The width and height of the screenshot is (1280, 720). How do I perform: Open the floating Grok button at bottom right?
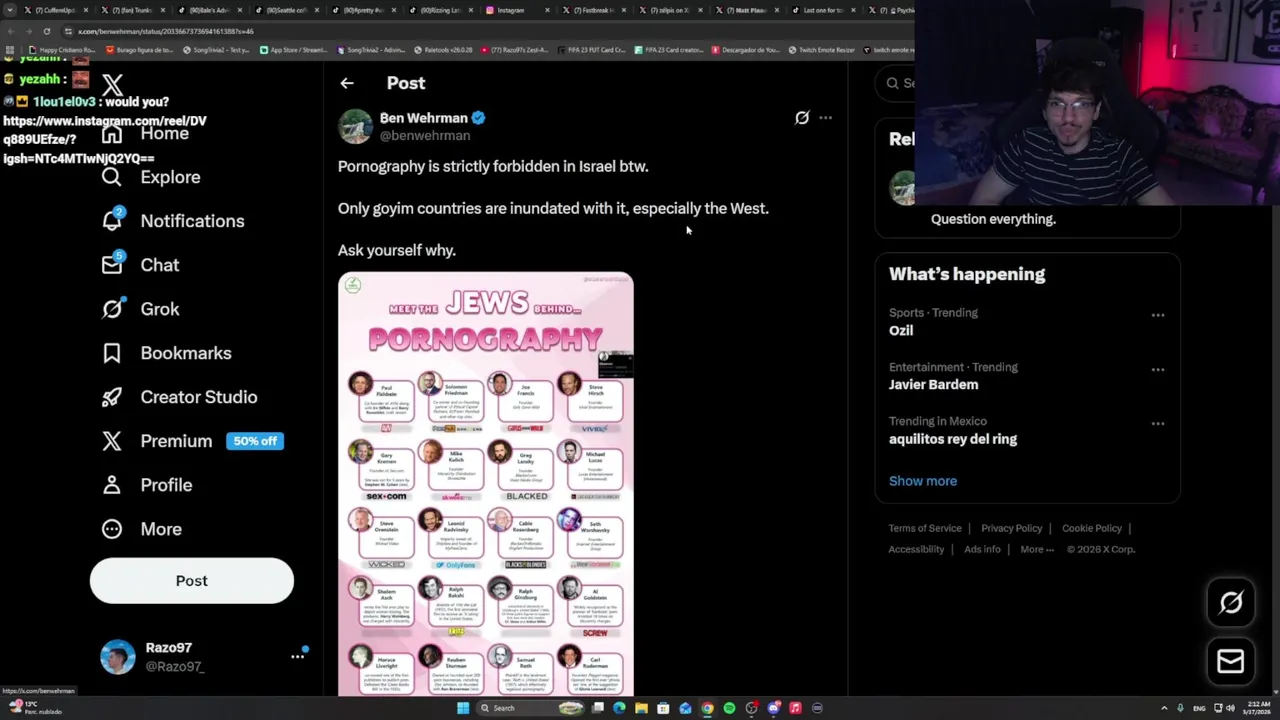click(1231, 602)
